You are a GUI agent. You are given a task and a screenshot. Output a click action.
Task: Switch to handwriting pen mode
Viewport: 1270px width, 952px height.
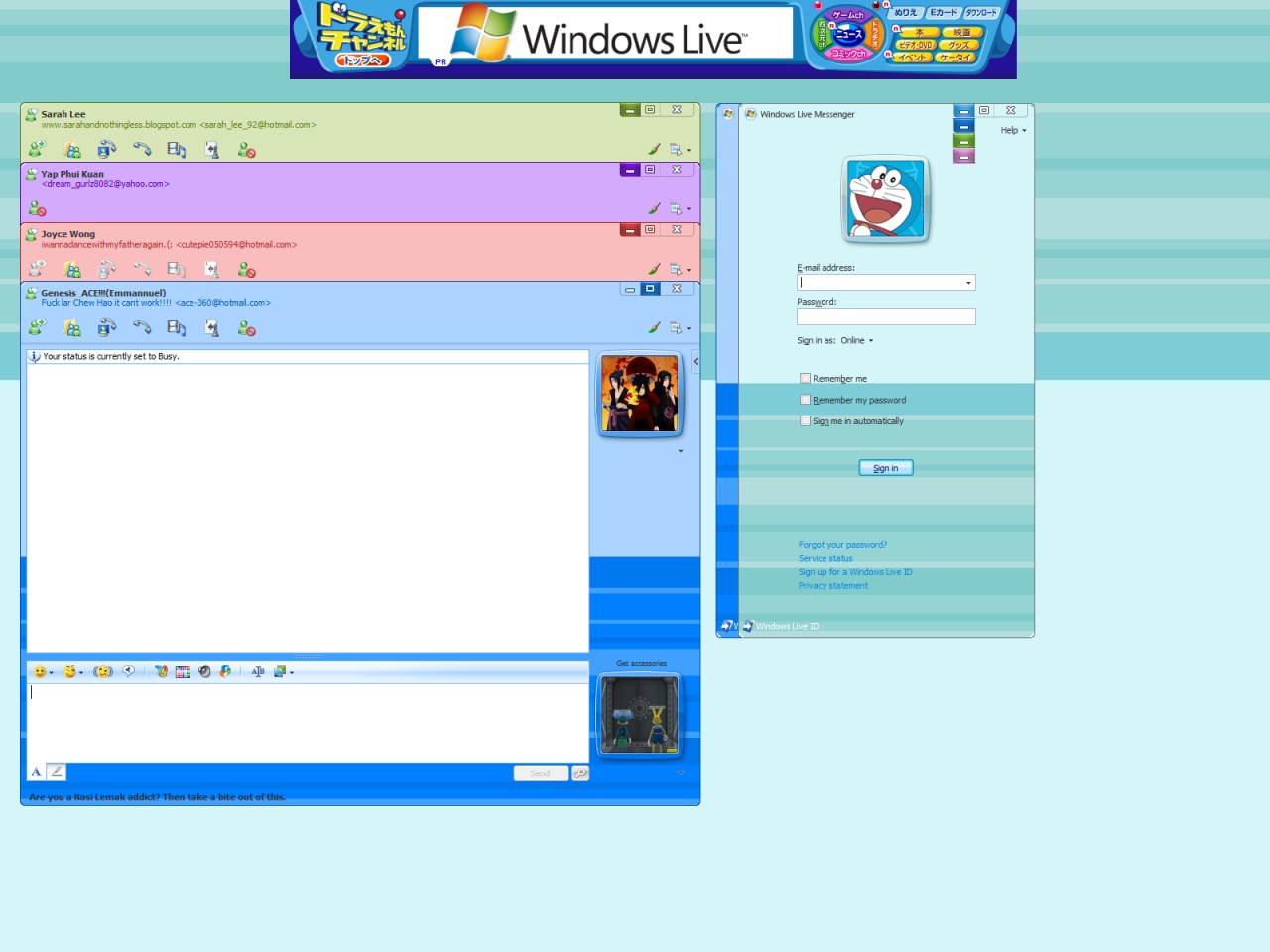pyautogui.click(x=57, y=772)
